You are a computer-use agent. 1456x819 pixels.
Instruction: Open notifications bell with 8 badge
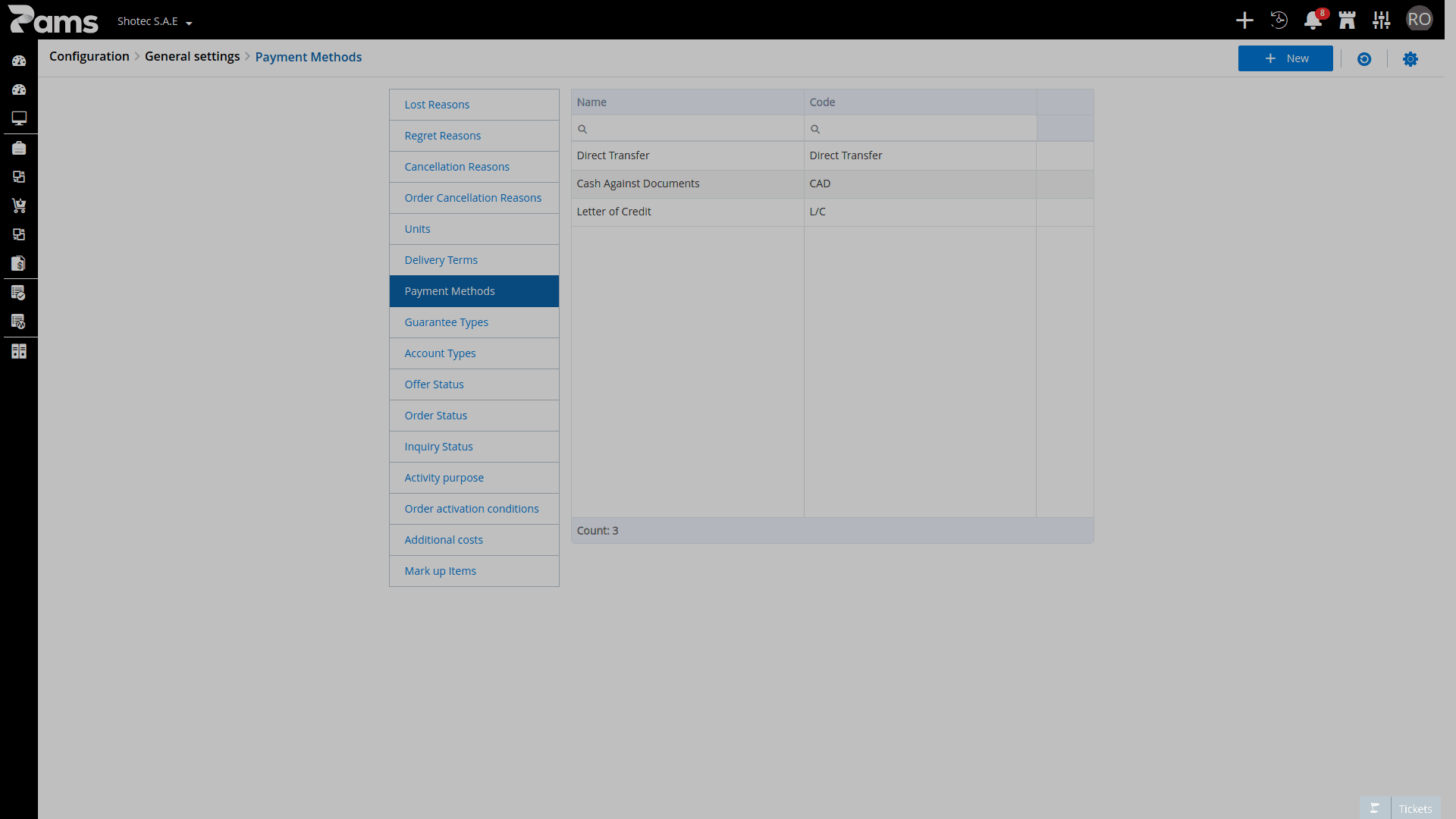click(x=1313, y=20)
